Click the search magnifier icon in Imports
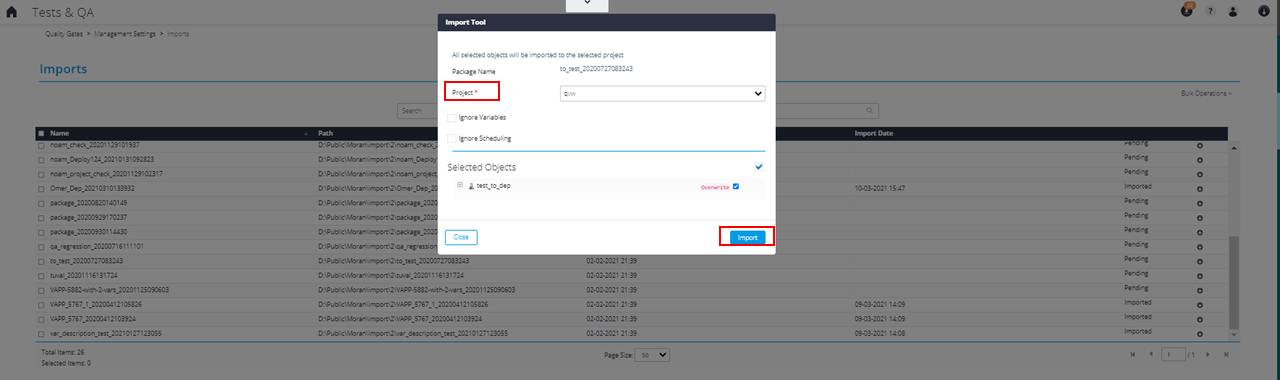The height and width of the screenshot is (380, 1280). point(869,110)
